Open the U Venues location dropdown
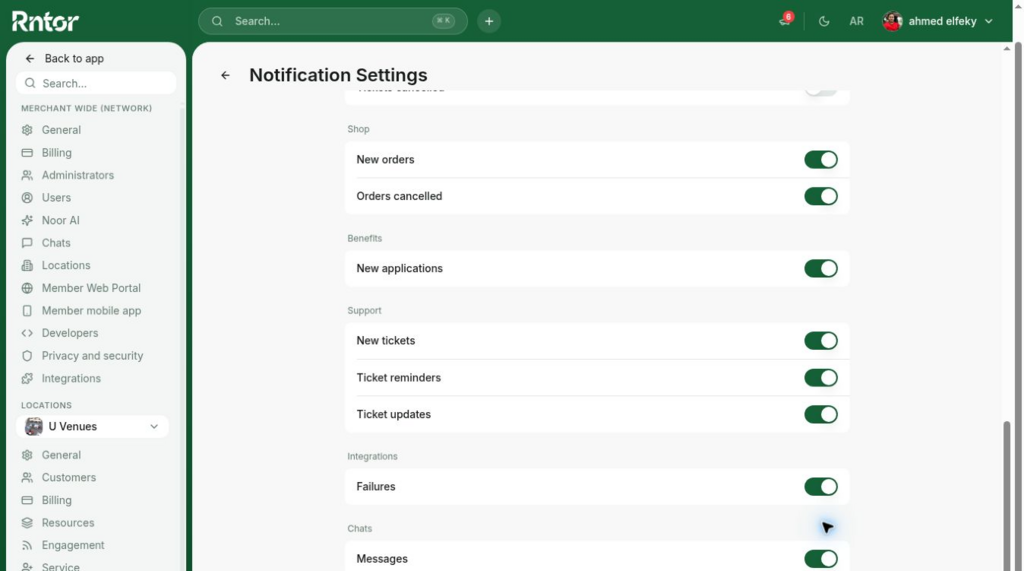The height and width of the screenshot is (571, 1024). [92, 427]
